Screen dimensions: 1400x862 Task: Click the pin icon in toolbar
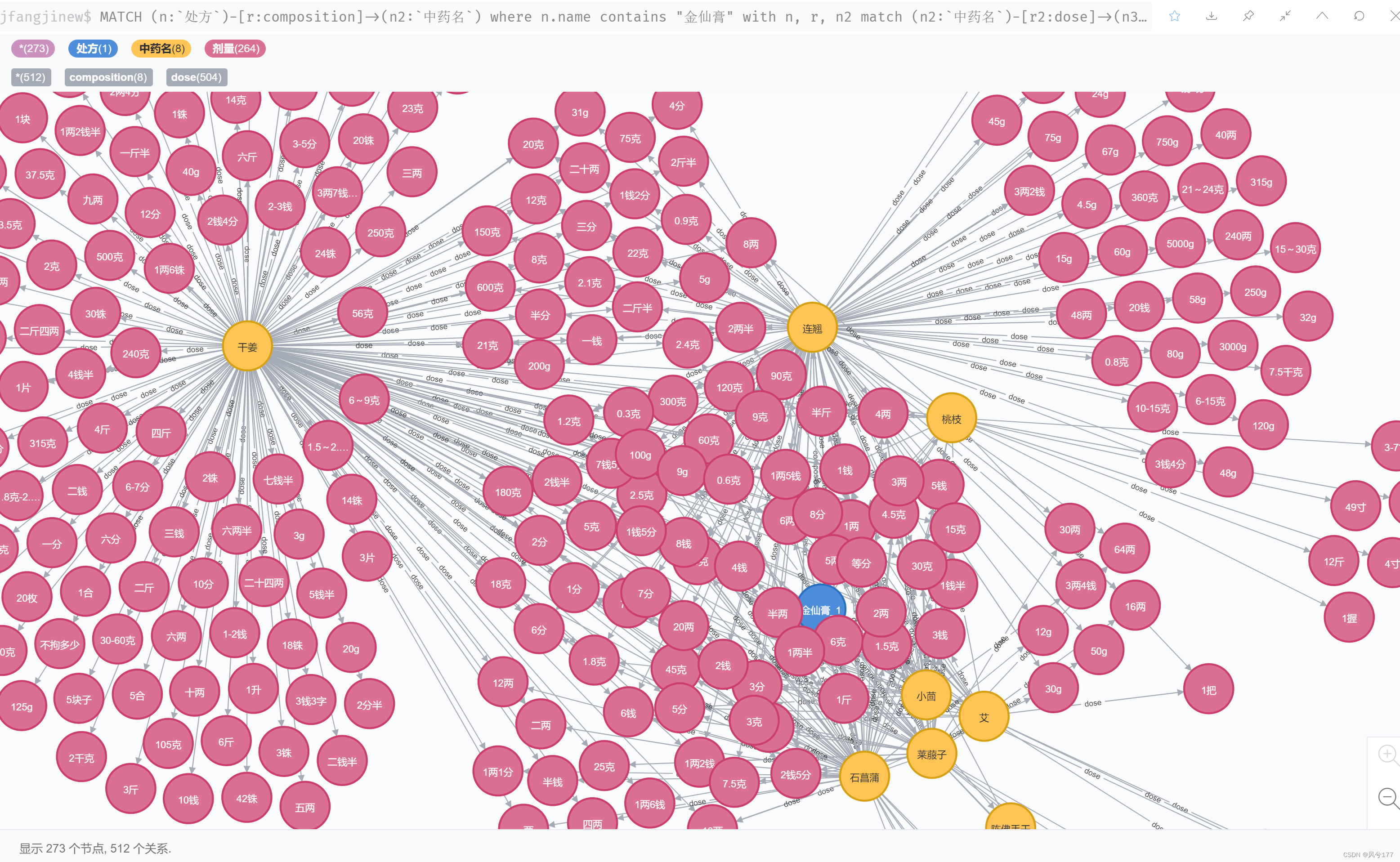point(1249,18)
